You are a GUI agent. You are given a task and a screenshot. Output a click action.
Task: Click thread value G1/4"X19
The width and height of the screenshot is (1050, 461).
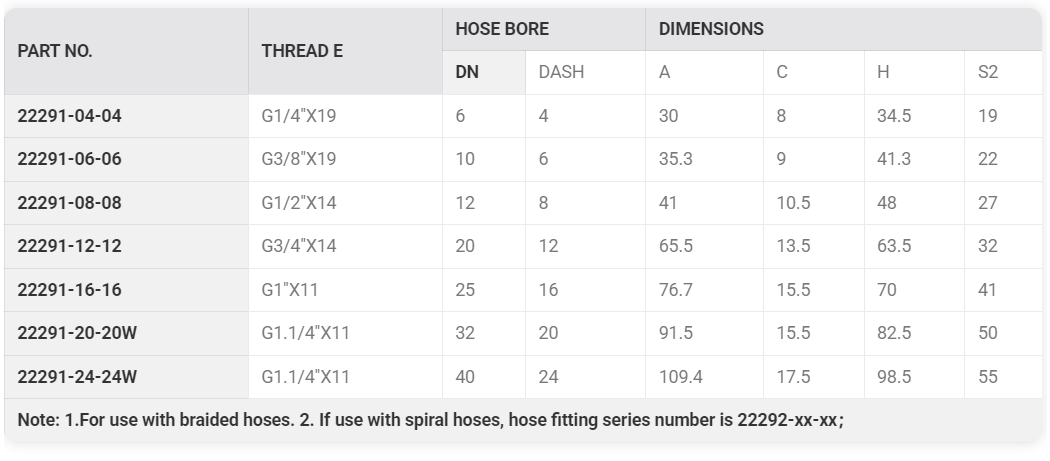tap(299, 116)
